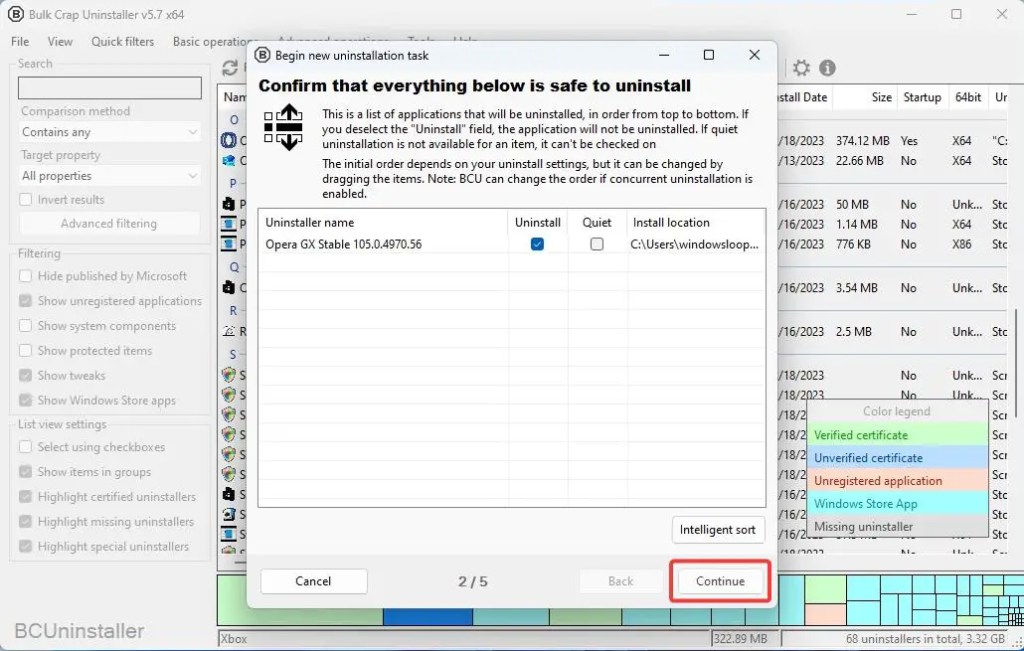Click the Continue button

pyautogui.click(x=720, y=581)
